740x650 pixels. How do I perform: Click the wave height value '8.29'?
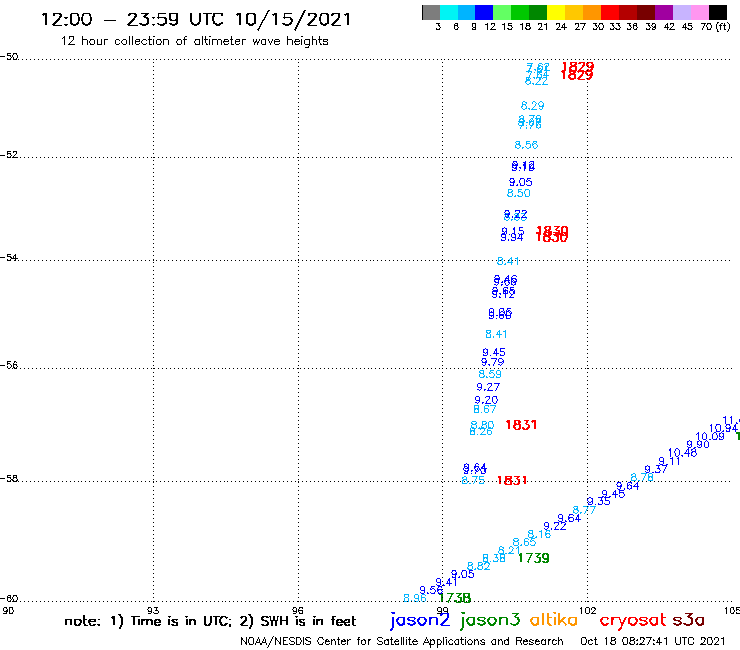(x=532, y=106)
